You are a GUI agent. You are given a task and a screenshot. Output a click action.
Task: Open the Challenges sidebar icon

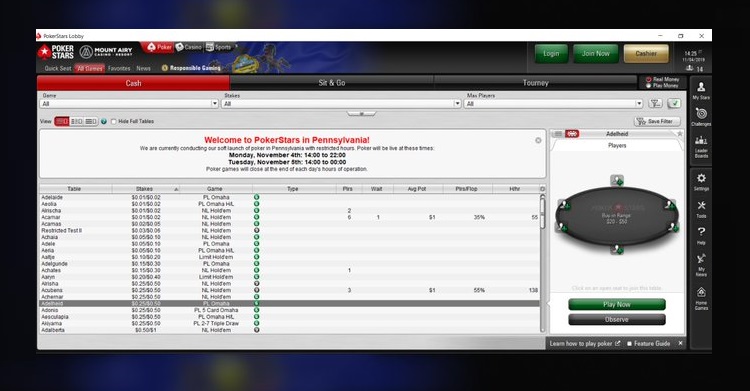coord(701,116)
